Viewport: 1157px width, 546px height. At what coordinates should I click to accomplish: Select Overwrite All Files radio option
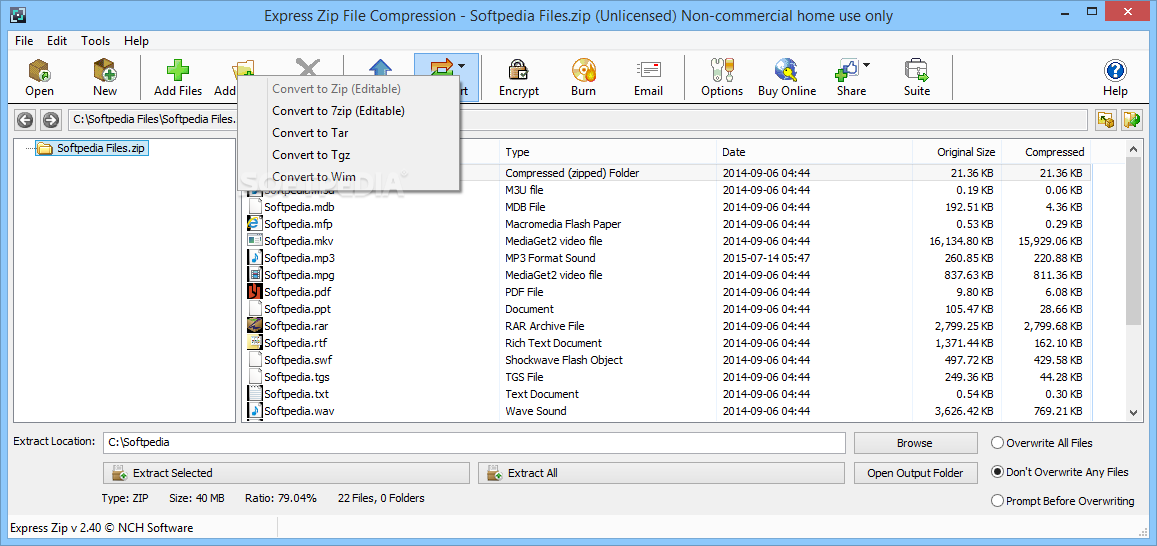click(998, 443)
